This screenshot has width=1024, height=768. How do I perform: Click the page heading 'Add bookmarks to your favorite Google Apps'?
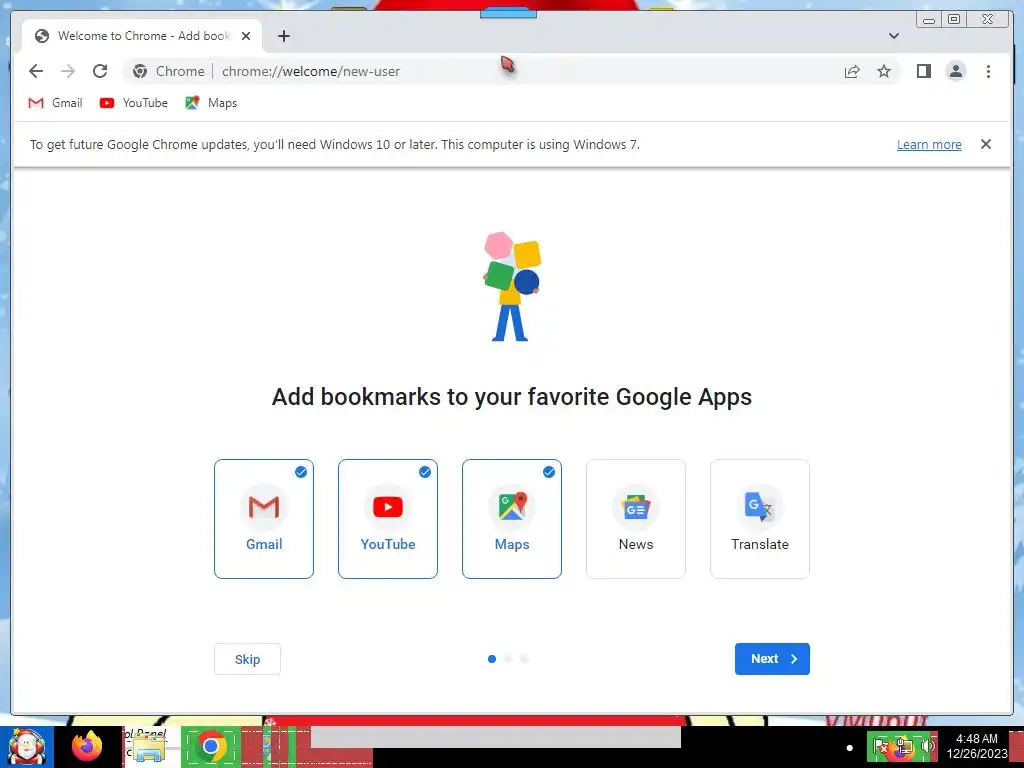click(512, 396)
